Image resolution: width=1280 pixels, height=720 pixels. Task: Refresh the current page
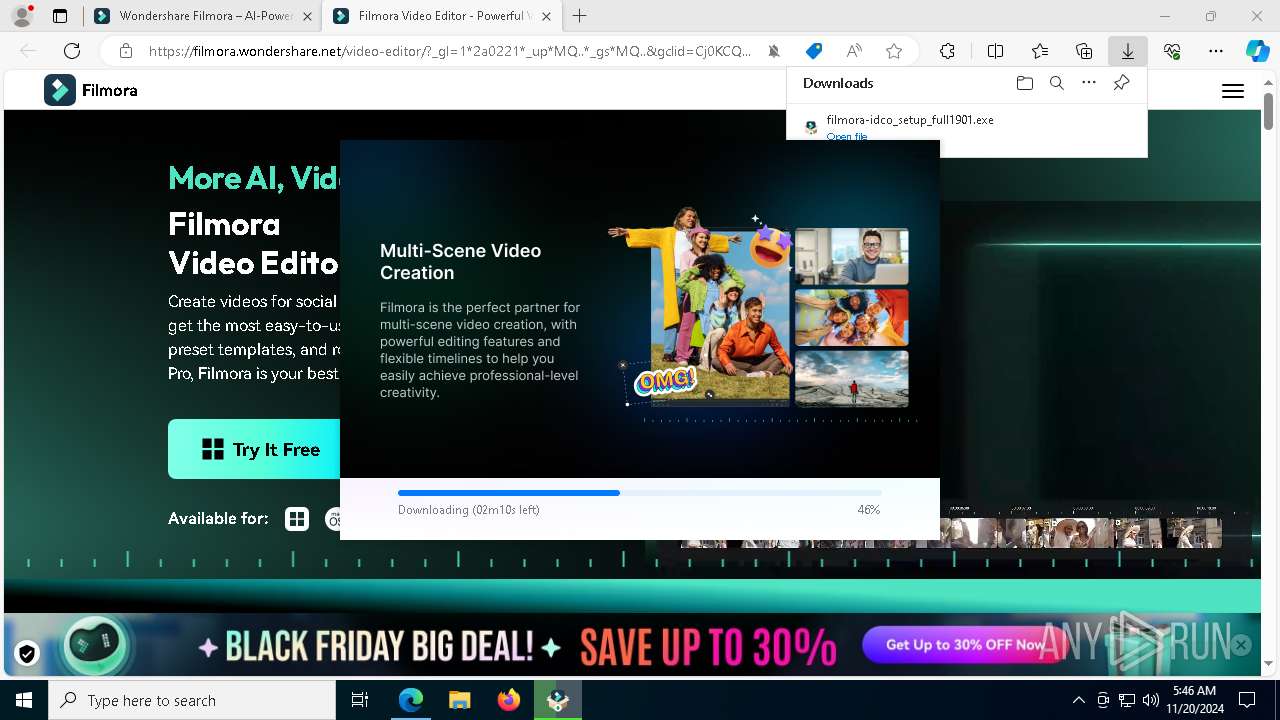pyautogui.click(x=72, y=51)
